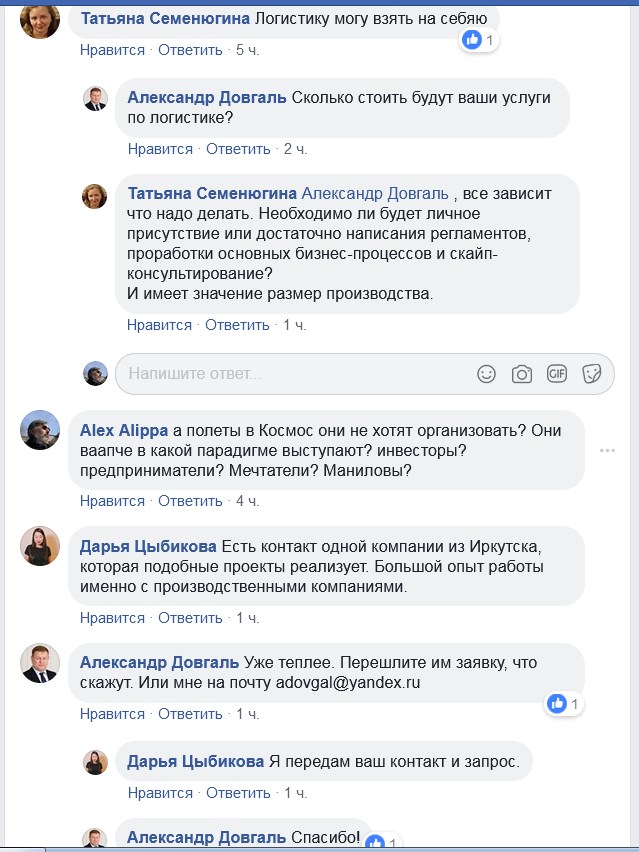
Task: Click Дарья Цыбикова's large profile avatar
Action: click(x=41, y=546)
